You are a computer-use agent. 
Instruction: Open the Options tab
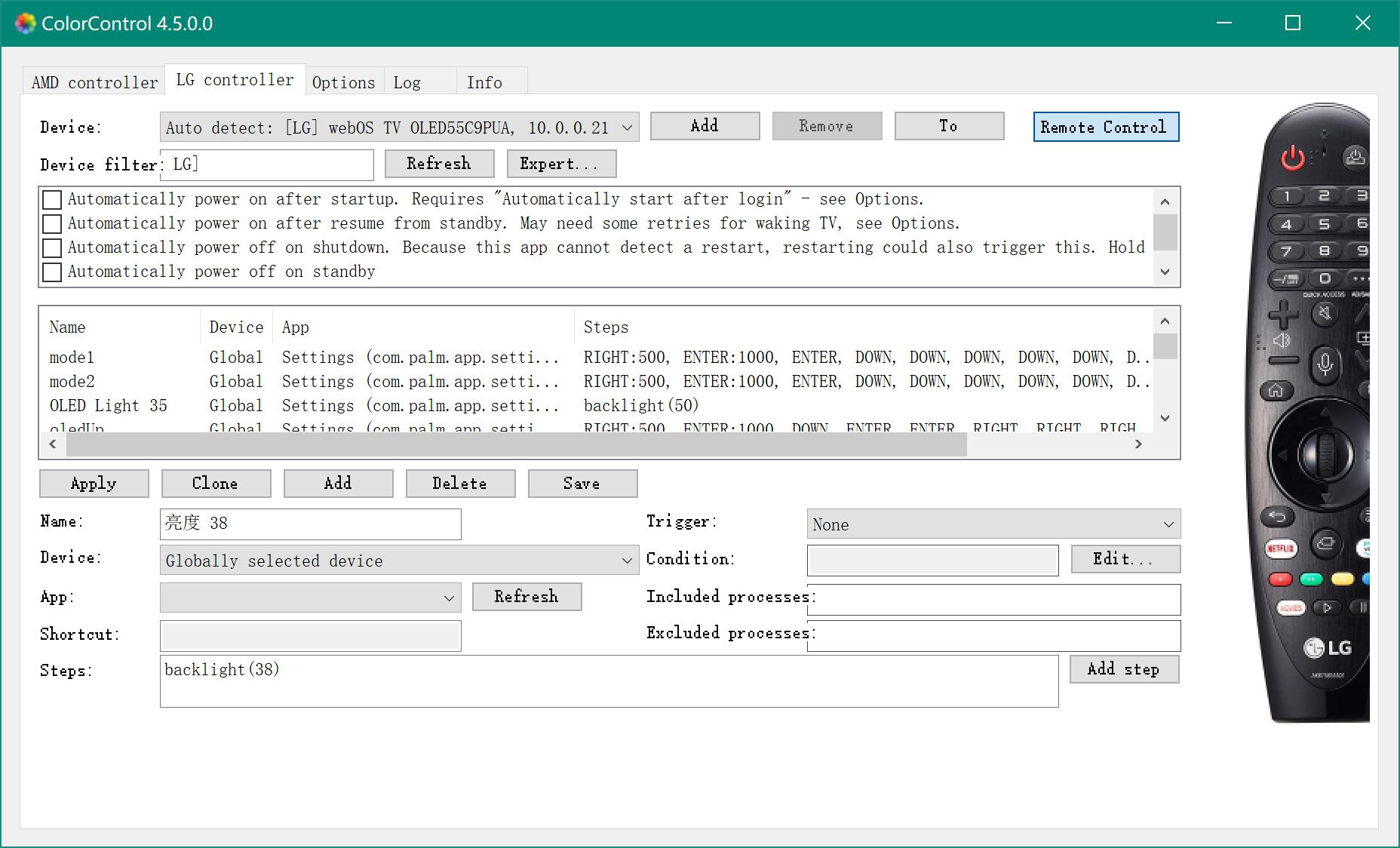(343, 82)
